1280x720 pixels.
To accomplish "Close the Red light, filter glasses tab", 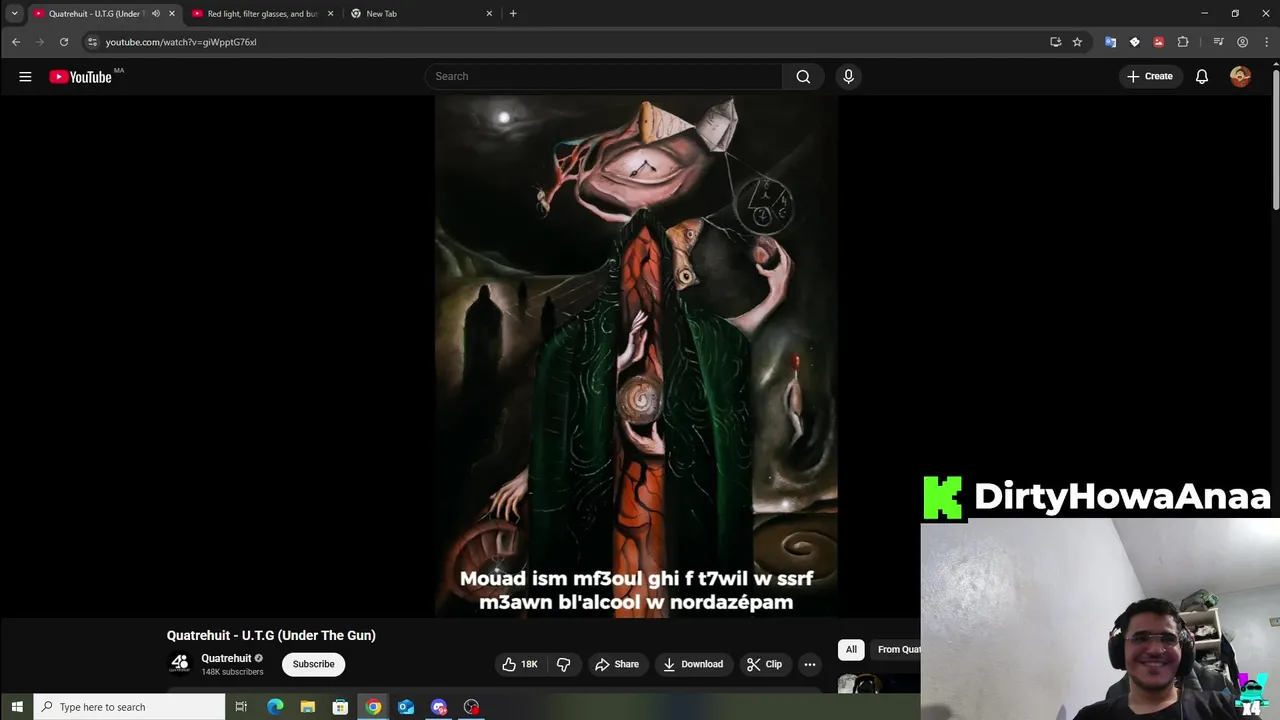I will pos(331,14).
